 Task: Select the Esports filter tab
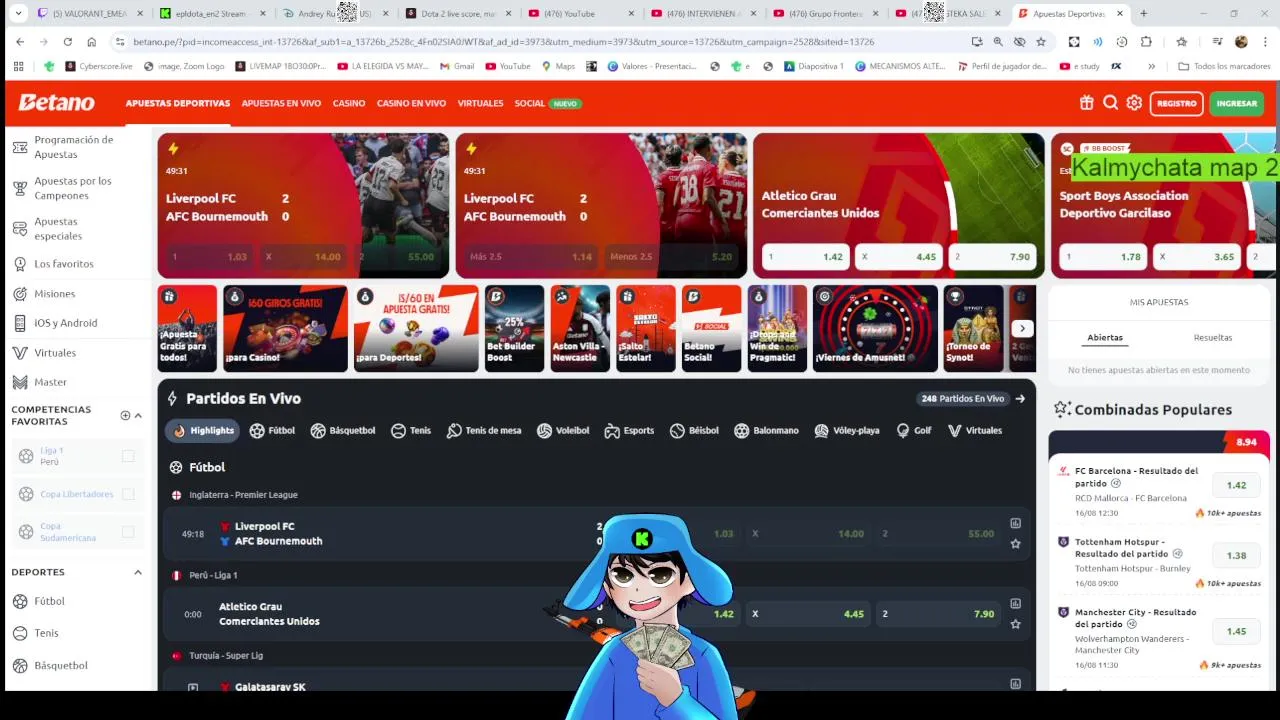pos(629,431)
